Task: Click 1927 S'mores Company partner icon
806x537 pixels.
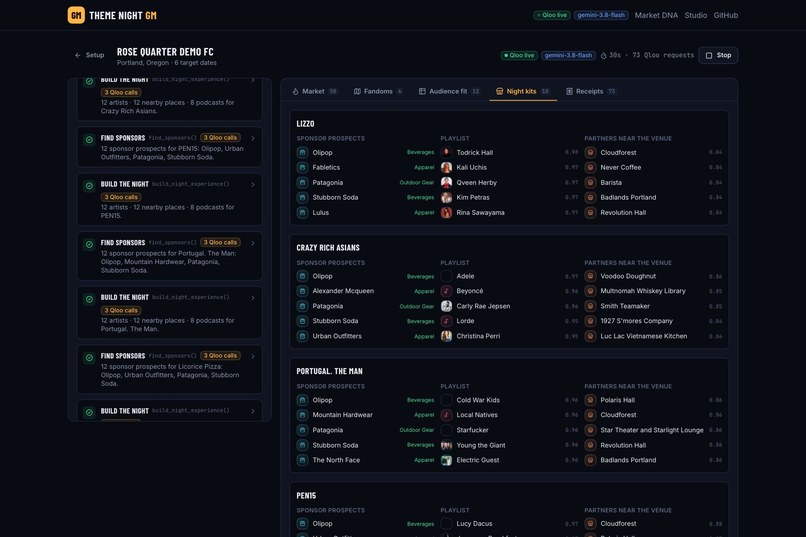Action: point(590,321)
